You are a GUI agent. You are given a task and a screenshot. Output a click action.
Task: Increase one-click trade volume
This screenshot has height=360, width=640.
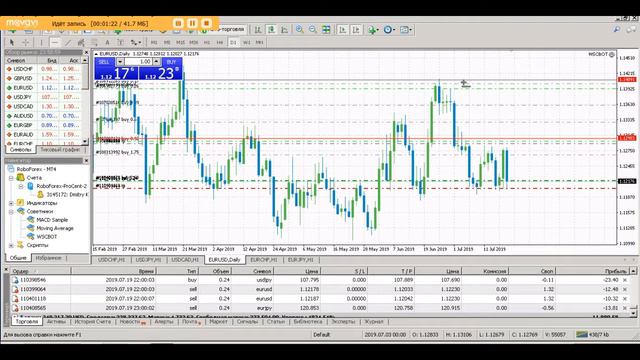click(157, 62)
